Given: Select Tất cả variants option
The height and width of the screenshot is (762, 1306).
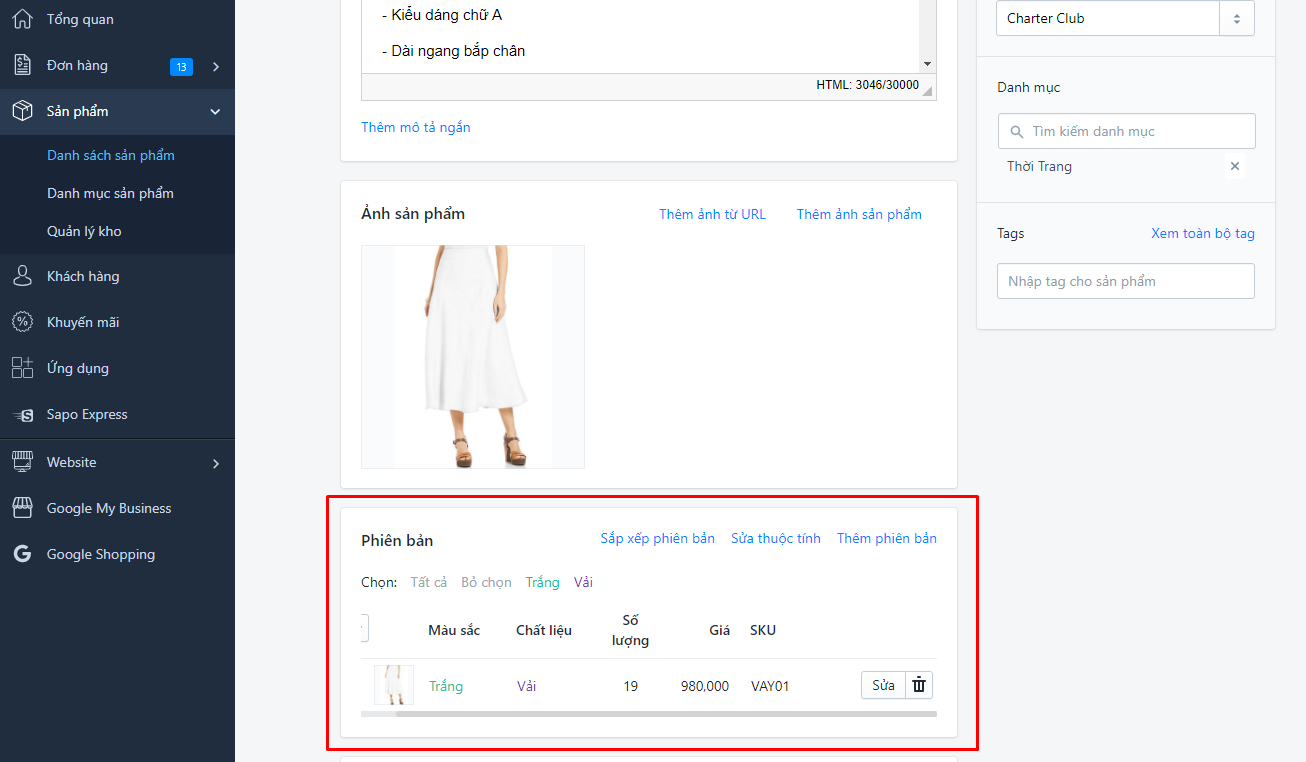Looking at the screenshot, I should 429,582.
